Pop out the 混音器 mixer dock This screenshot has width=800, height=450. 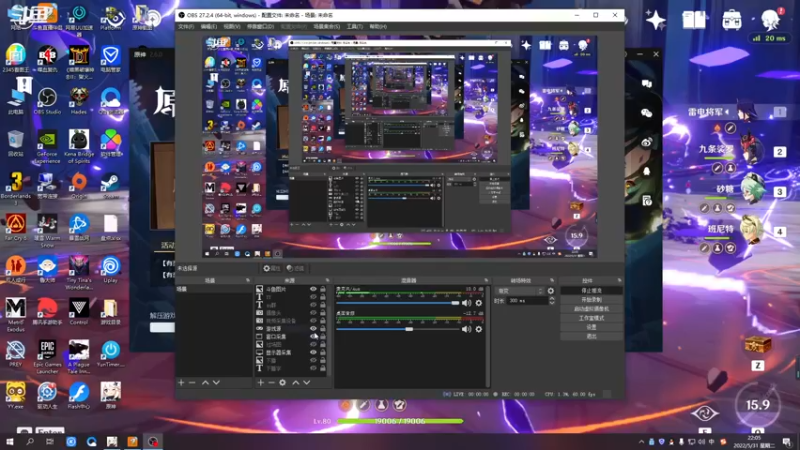point(486,281)
